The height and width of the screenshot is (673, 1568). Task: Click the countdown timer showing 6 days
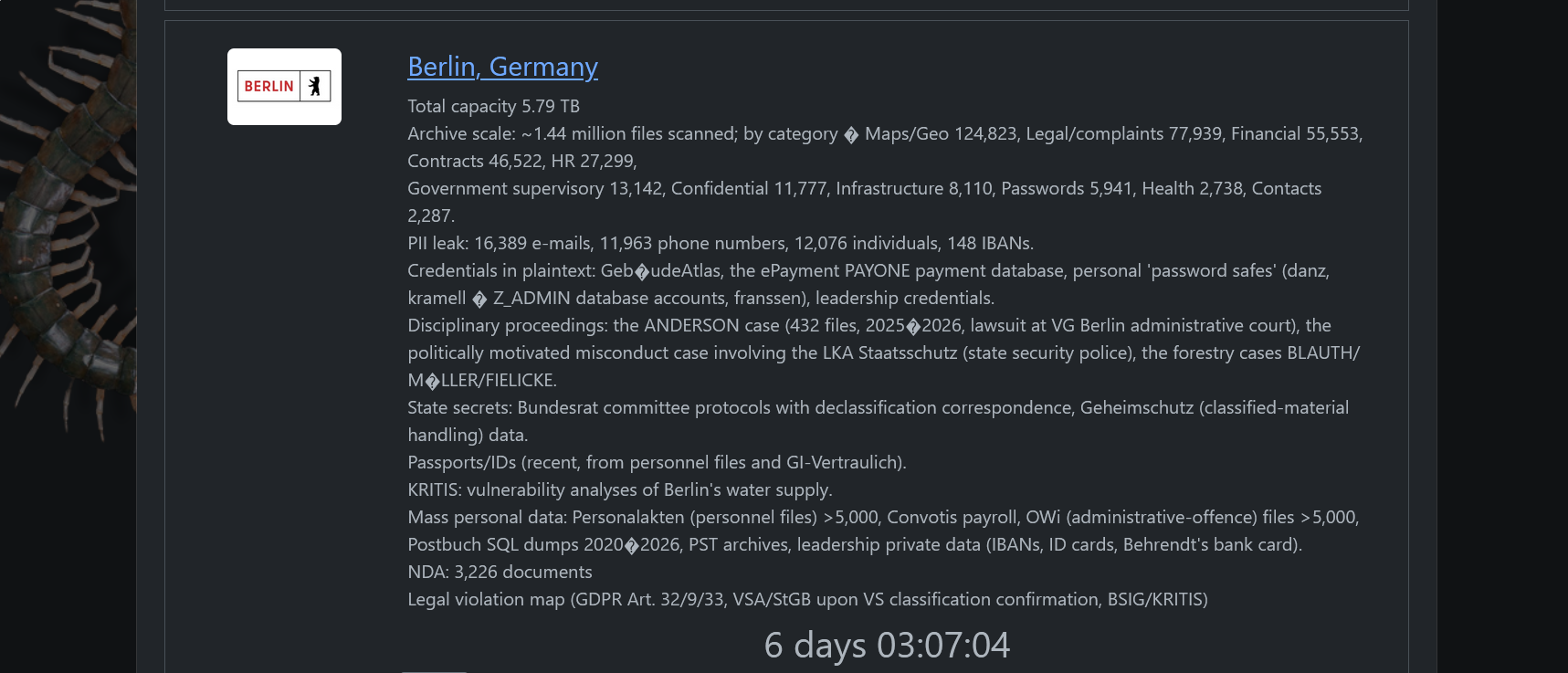click(887, 645)
